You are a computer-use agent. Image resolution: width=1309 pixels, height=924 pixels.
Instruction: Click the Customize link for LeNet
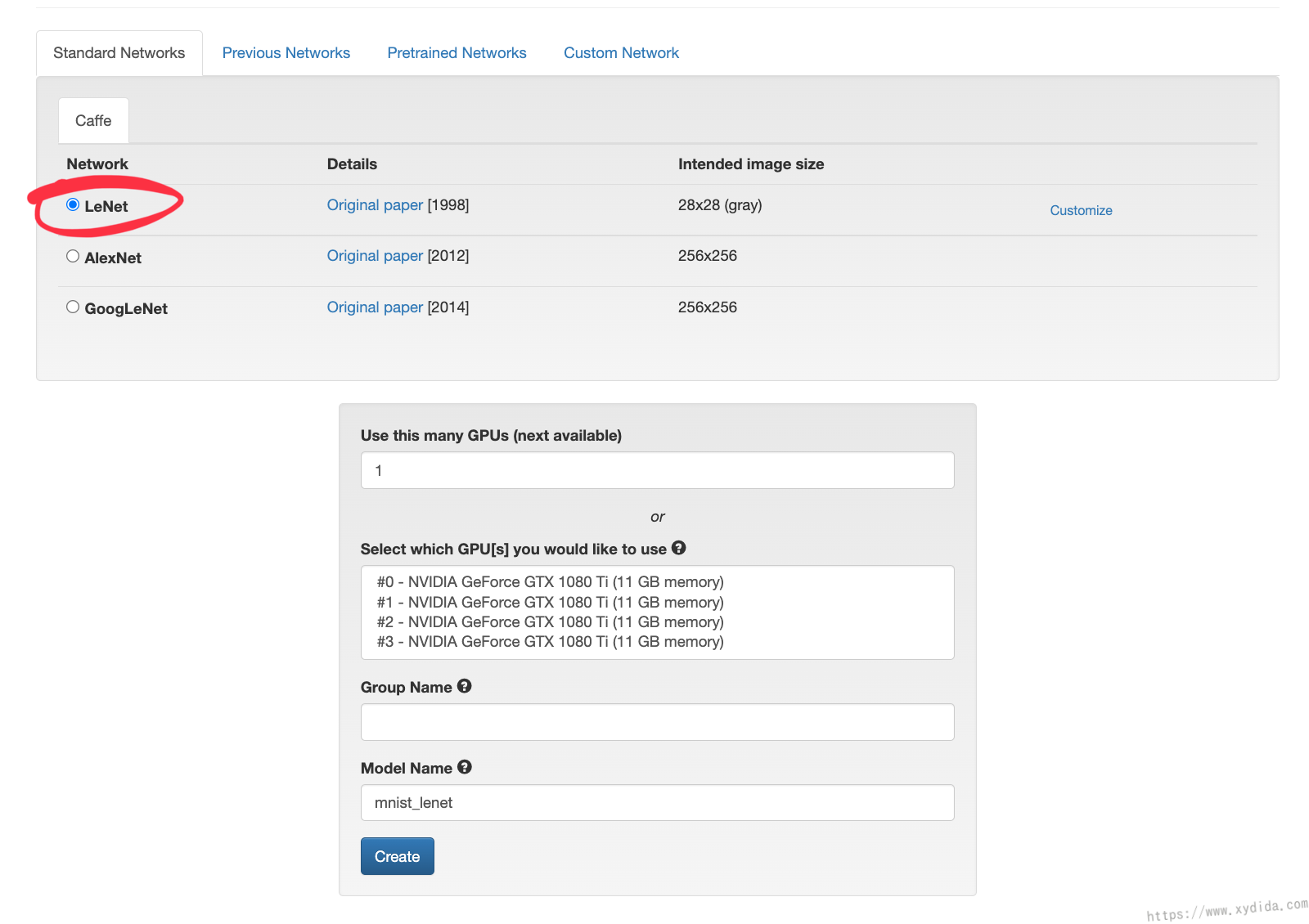click(1081, 210)
